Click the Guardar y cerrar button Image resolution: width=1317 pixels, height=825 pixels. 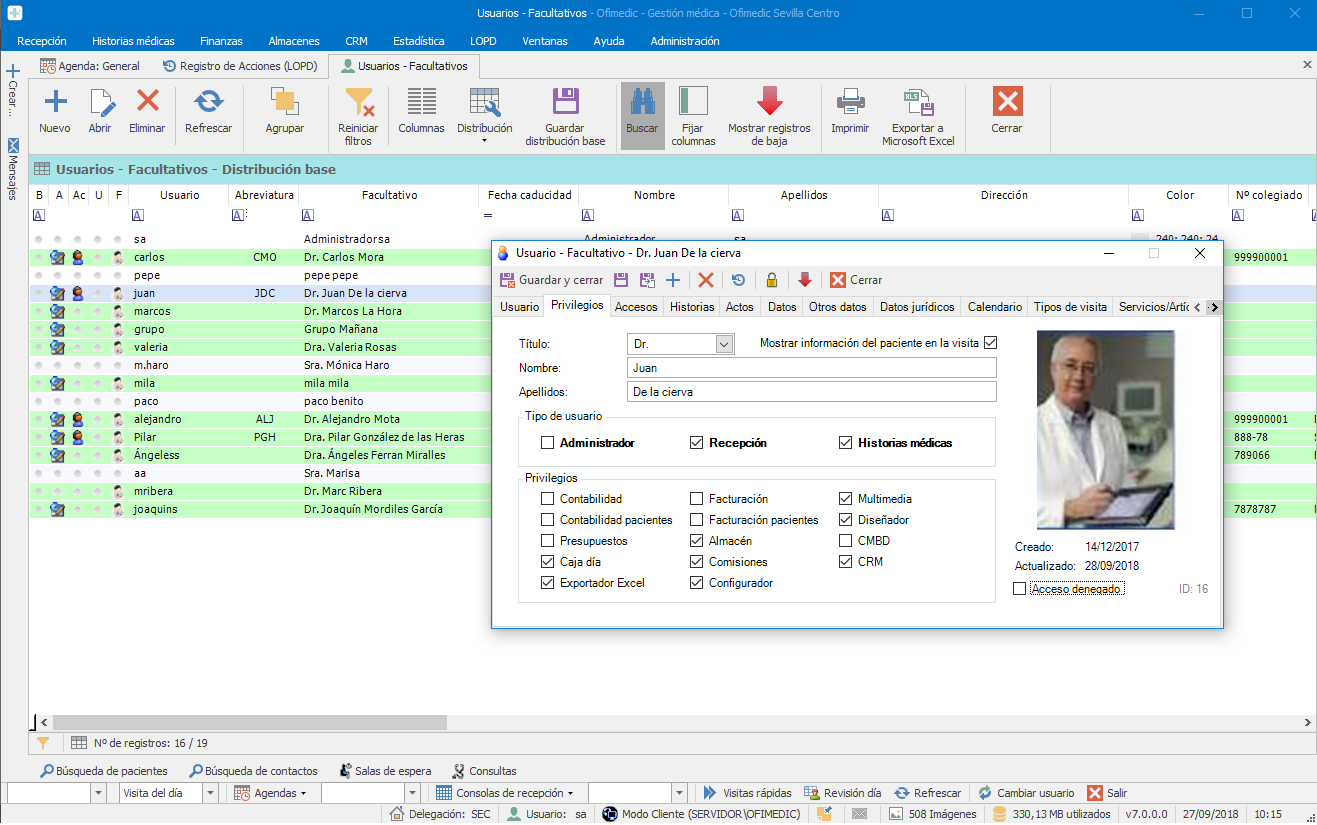click(551, 281)
